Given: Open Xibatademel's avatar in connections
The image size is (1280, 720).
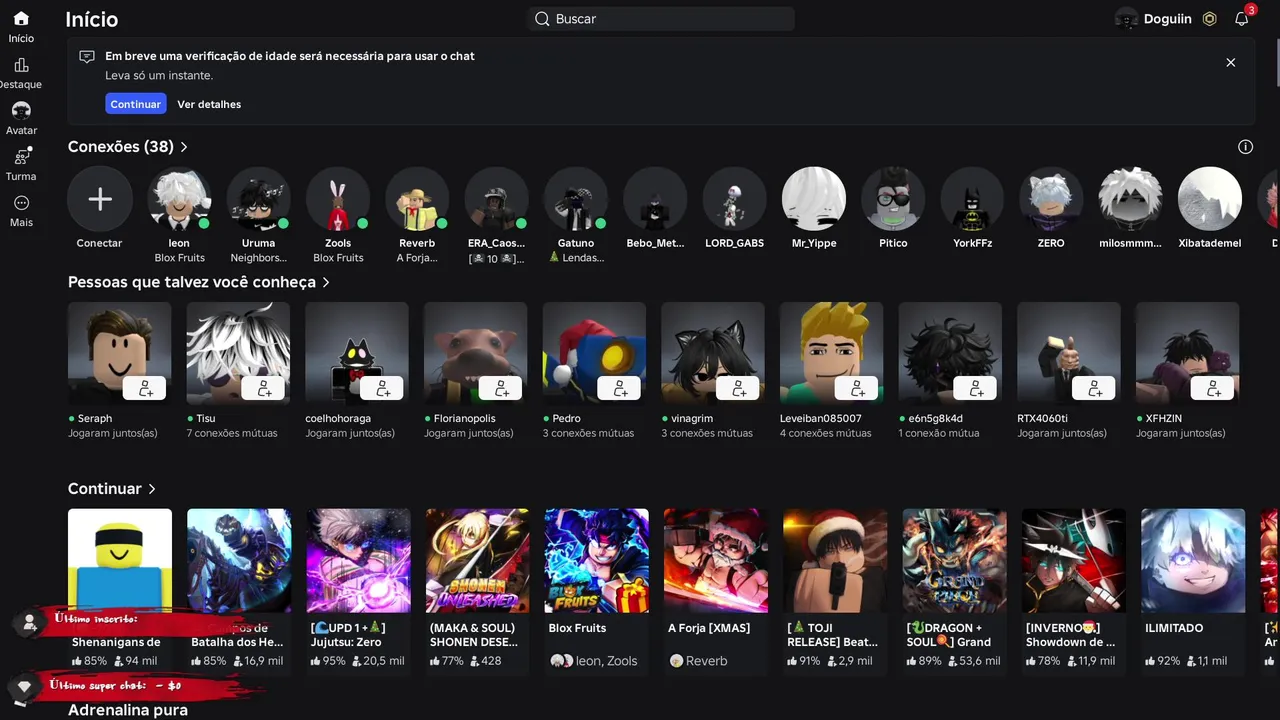Looking at the screenshot, I should click(x=1210, y=199).
